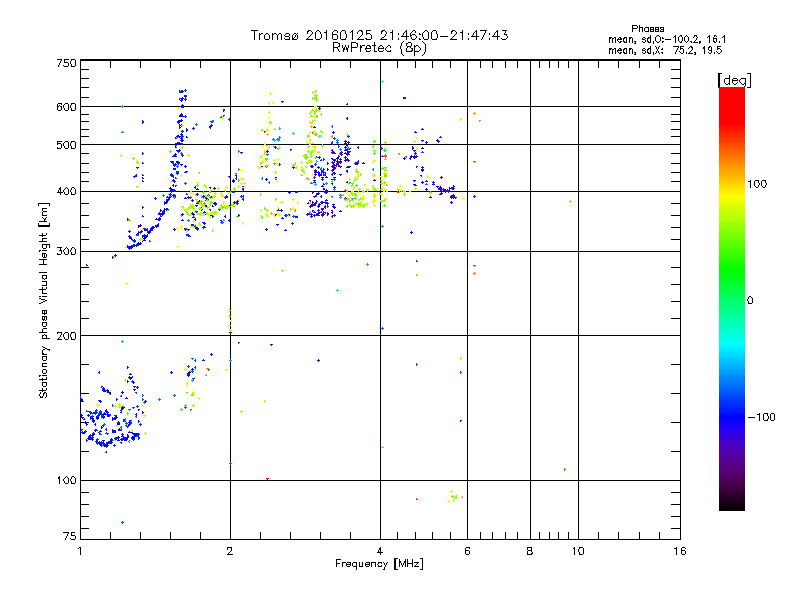Click the 'Phases' statistics heading
This screenshot has width=800, height=600.
pos(647,29)
